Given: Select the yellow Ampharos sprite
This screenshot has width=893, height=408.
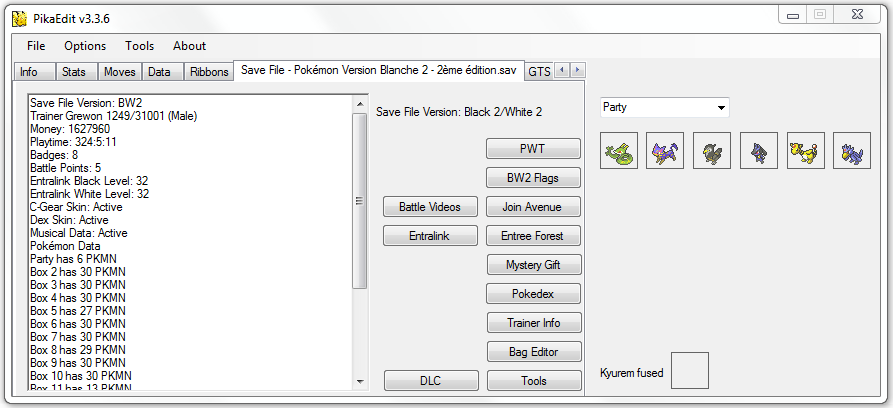Looking at the screenshot, I should pos(806,150).
